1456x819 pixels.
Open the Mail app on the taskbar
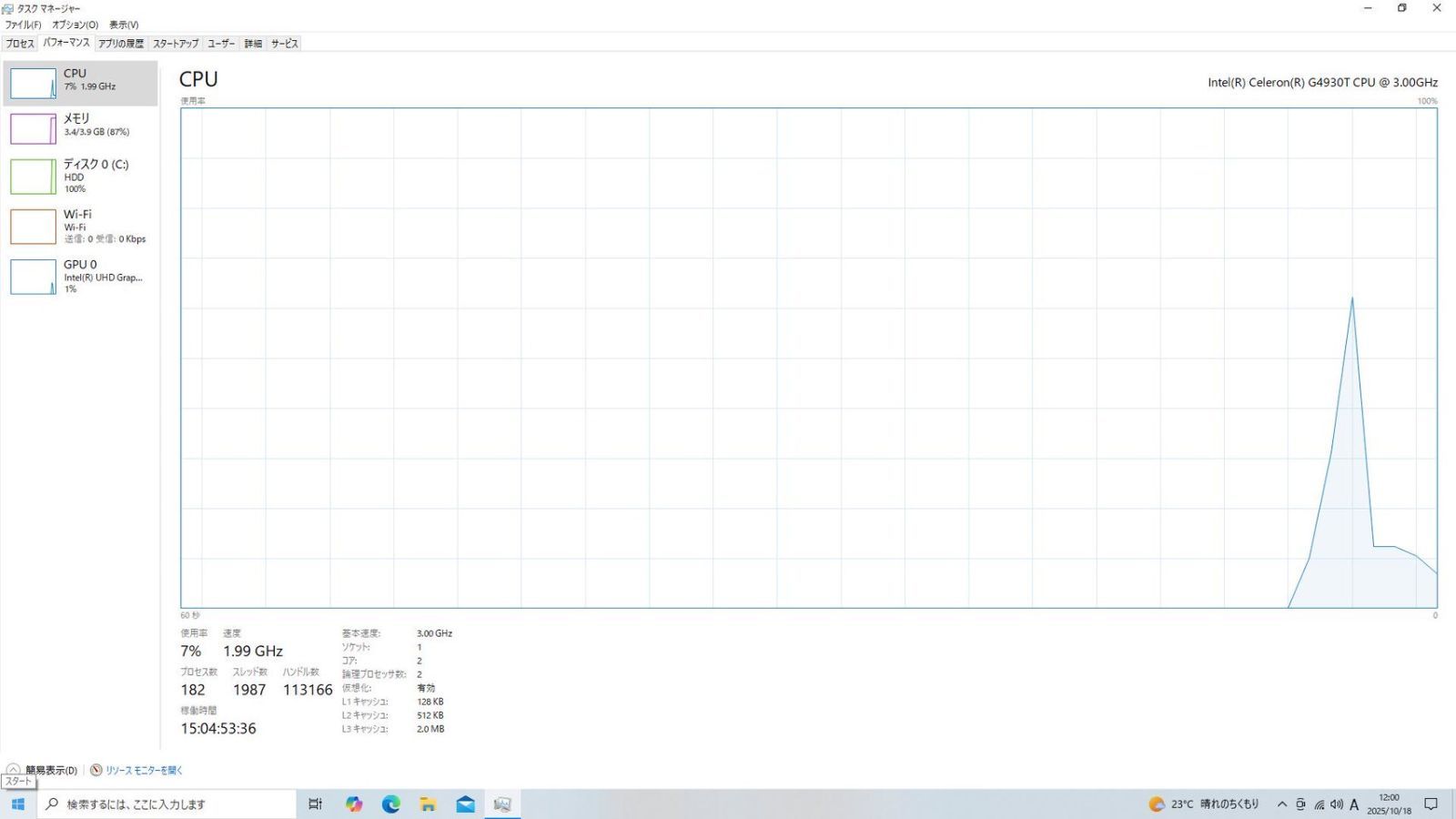(x=465, y=804)
